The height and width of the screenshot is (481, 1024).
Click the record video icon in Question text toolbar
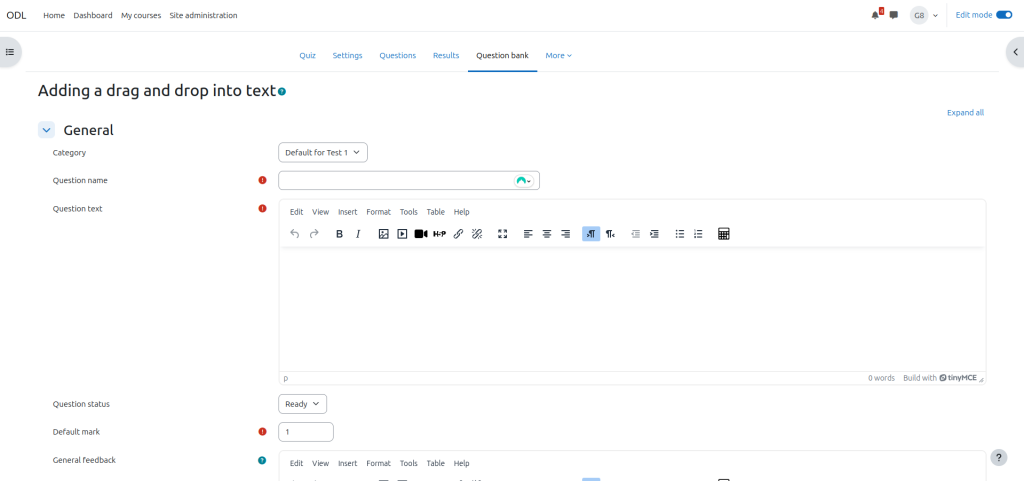(x=421, y=234)
